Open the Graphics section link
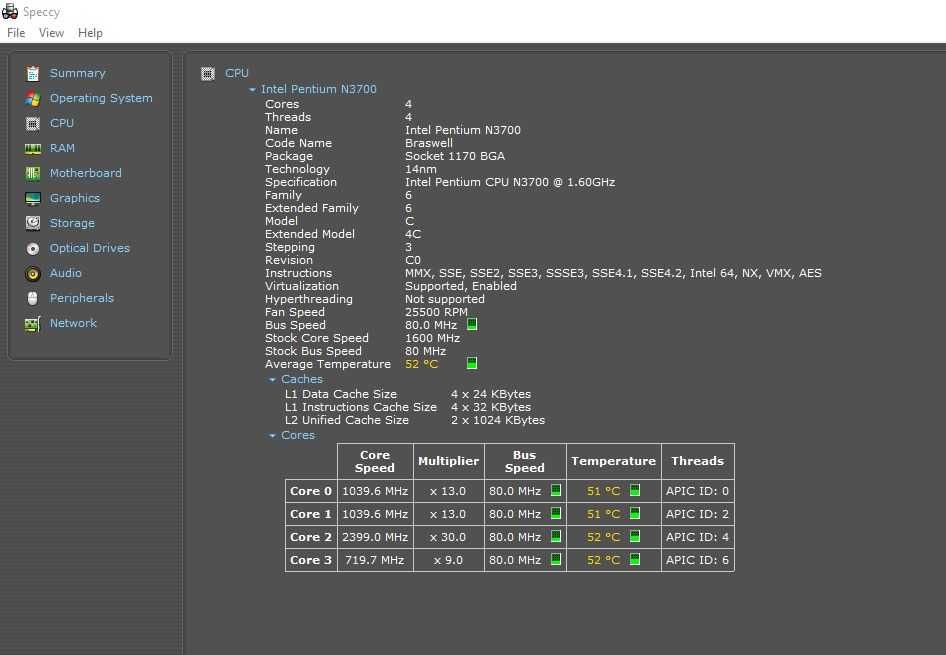946x655 pixels. [x=75, y=198]
